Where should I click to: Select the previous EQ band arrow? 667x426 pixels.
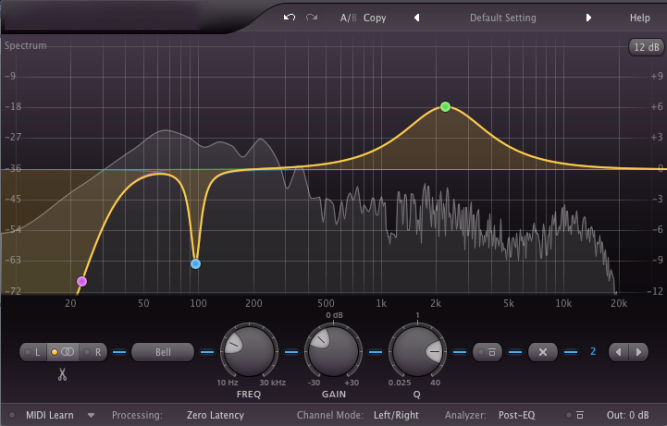point(618,352)
